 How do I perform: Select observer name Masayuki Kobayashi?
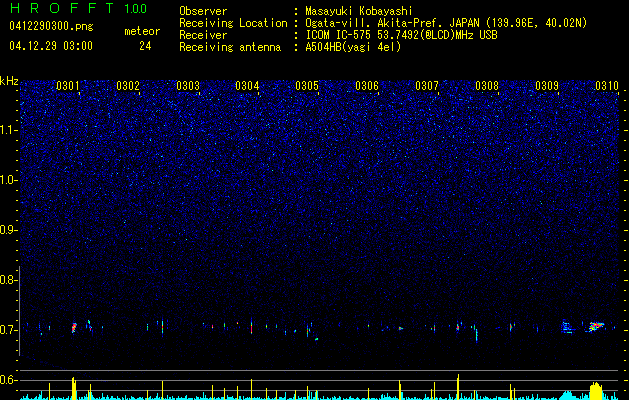pos(359,12)
